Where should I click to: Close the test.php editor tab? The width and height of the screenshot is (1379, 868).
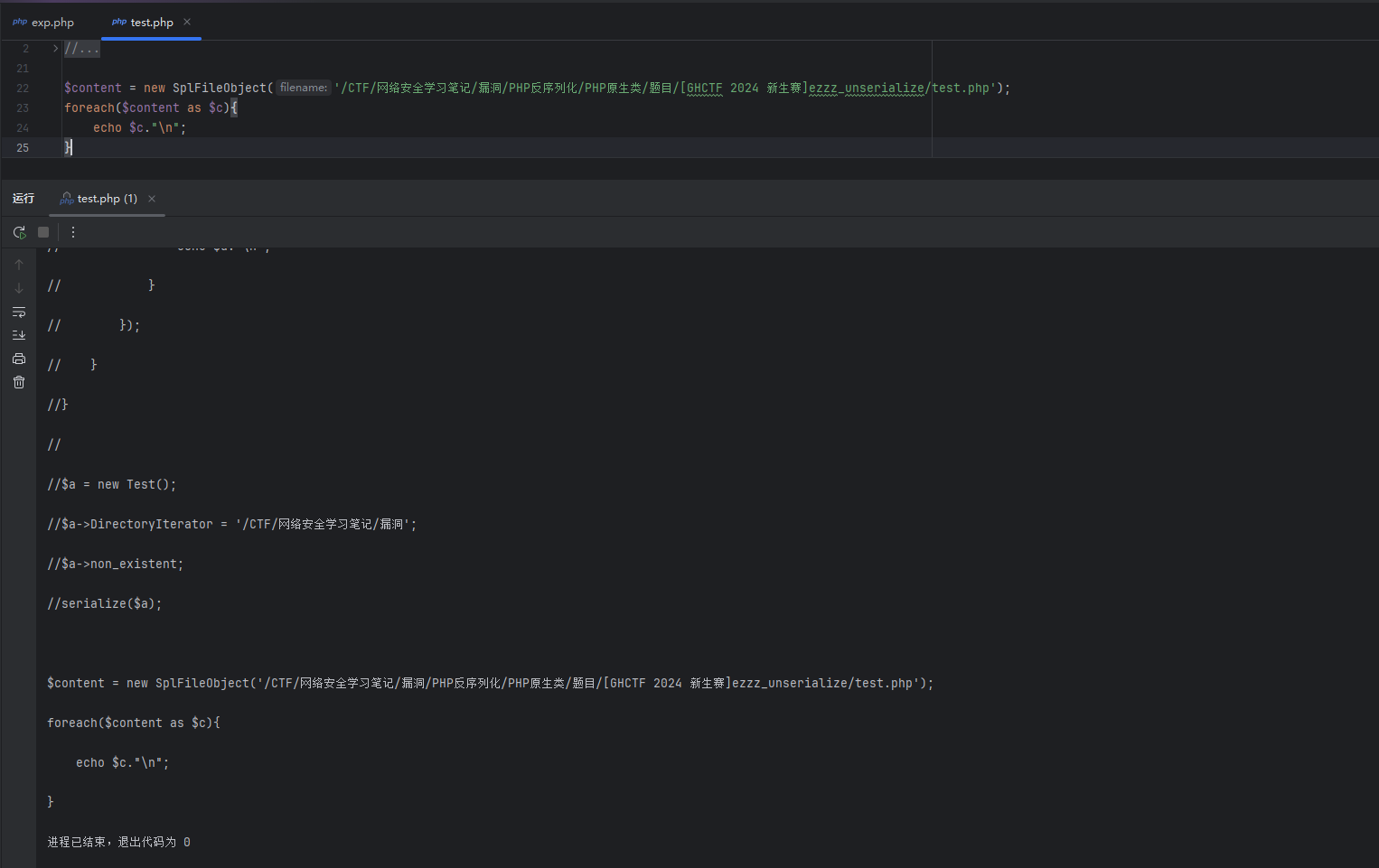187,22
